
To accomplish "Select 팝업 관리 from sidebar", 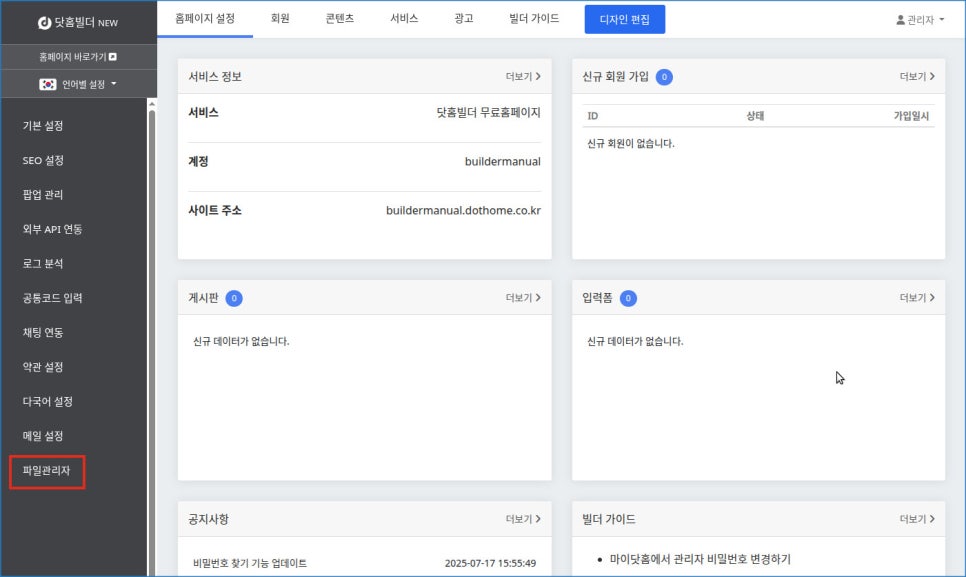I will point(43,195).
